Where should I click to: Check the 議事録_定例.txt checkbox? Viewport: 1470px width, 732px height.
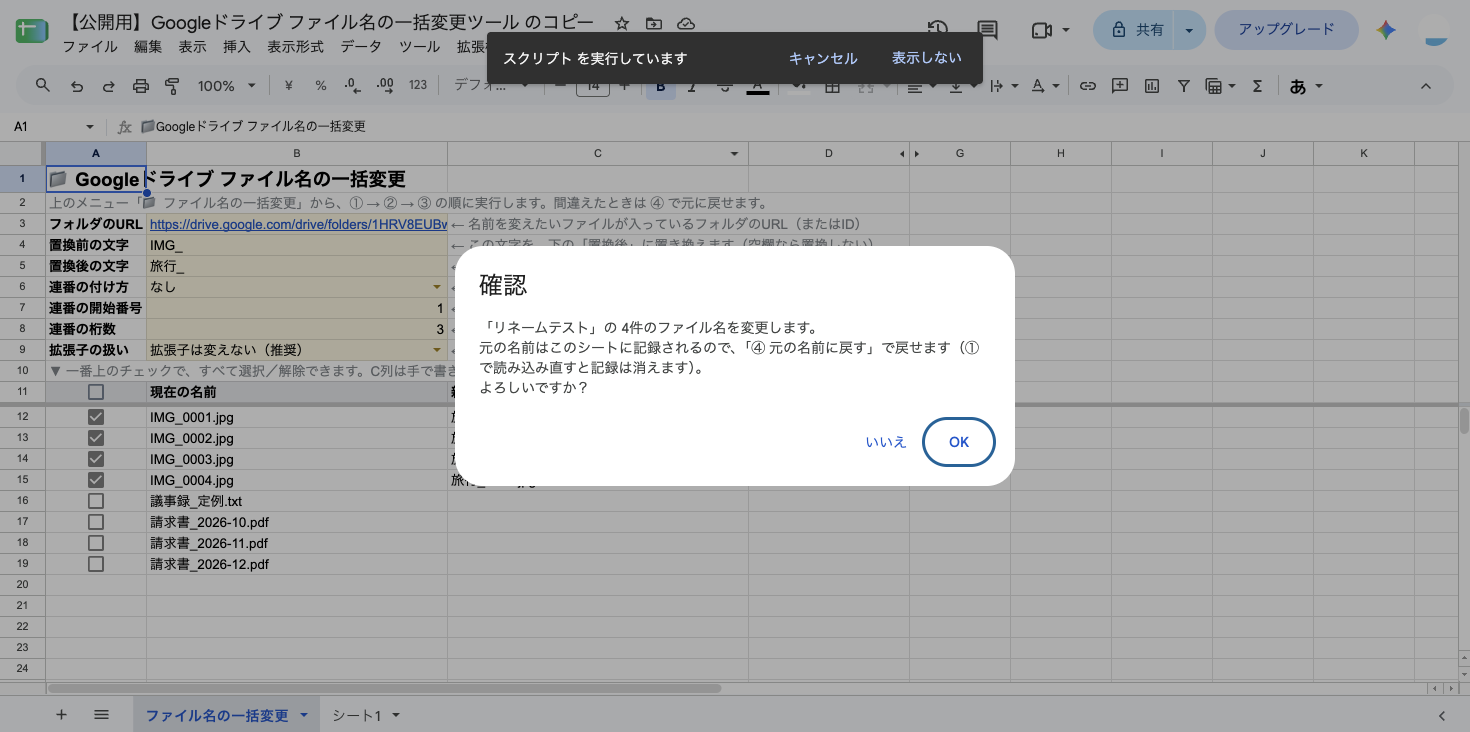tap(96, 501)
